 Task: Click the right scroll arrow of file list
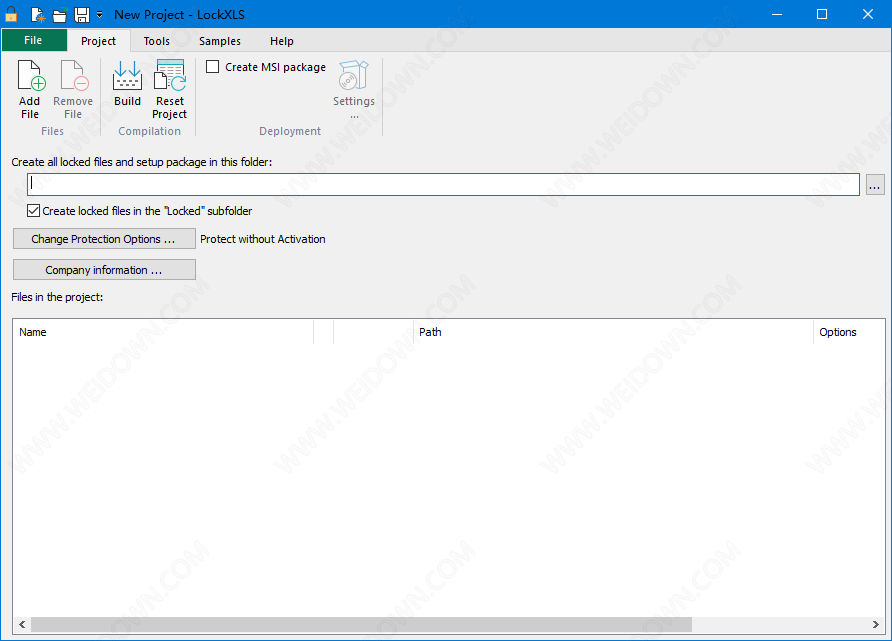click(x=876, y=625)
